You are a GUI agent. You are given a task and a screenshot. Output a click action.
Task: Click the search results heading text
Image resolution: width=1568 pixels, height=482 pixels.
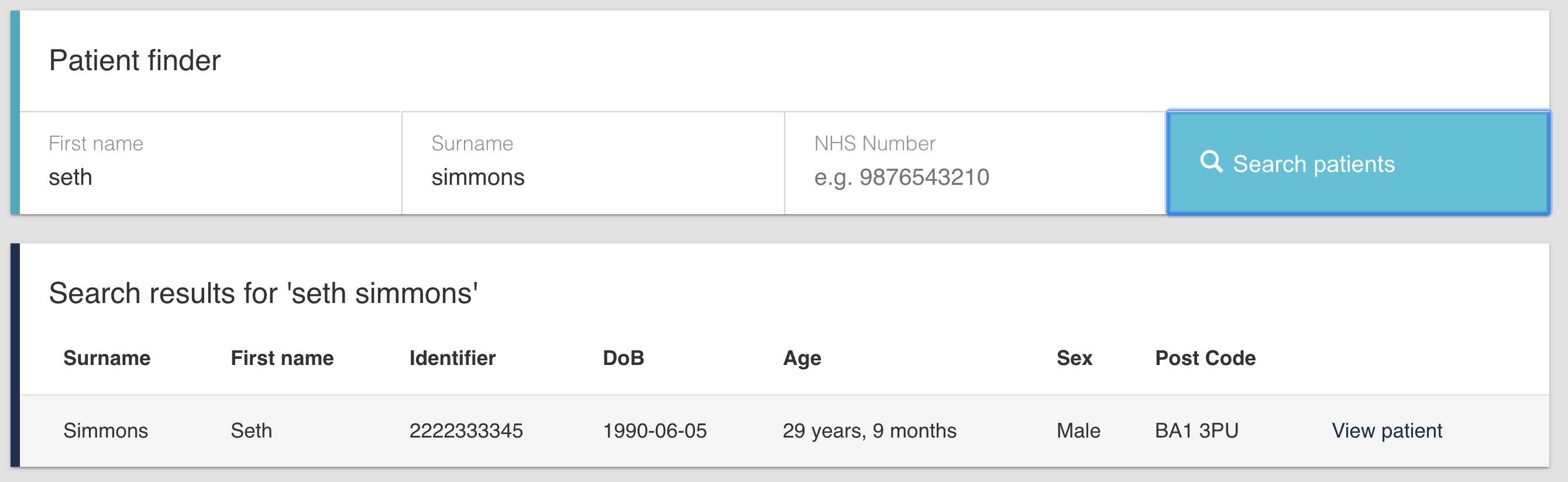(263, 293)
